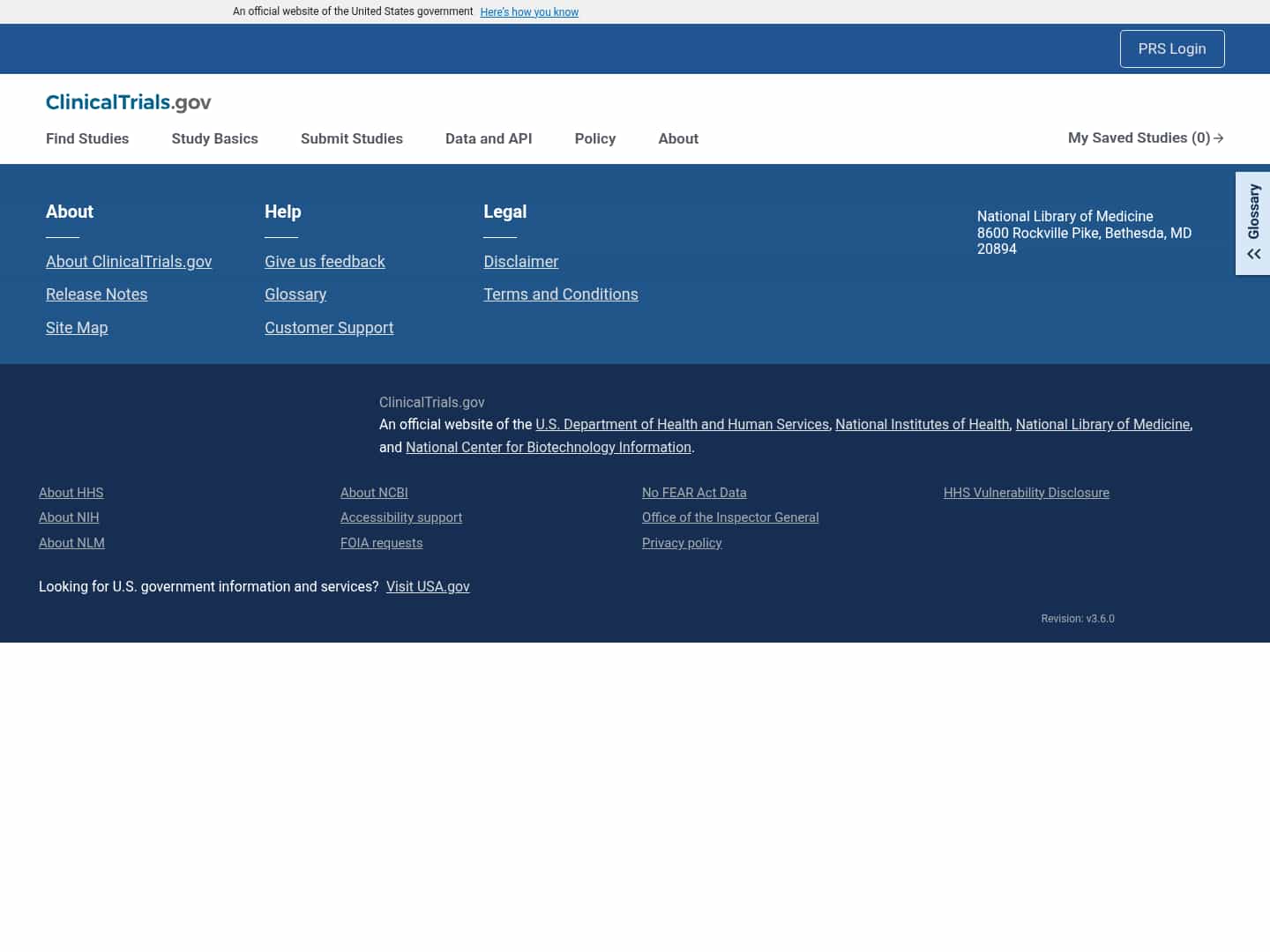Open About NIH link

pos(69,517)
